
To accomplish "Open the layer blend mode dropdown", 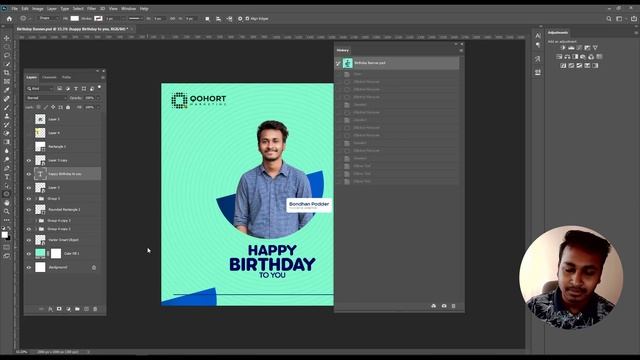I will point(46,98).
